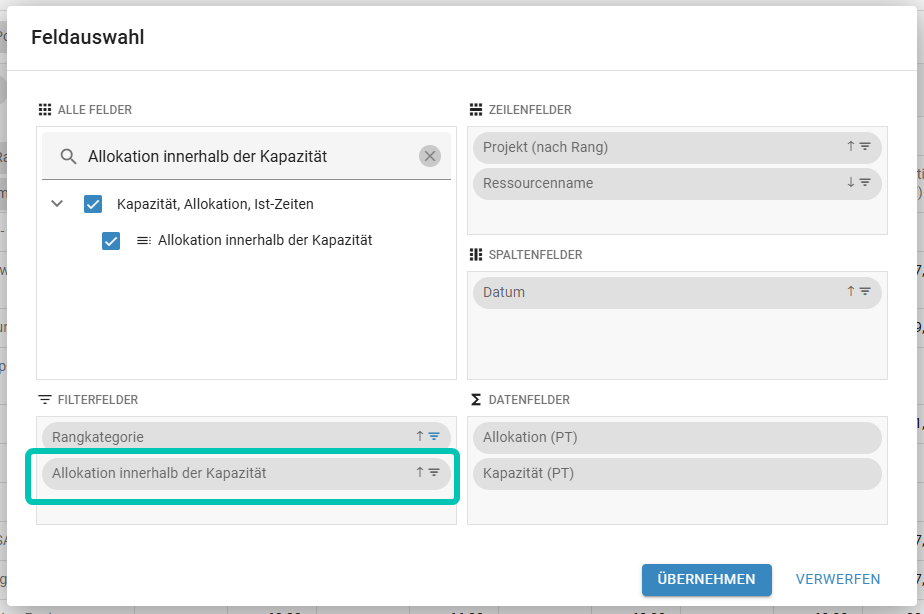This screenshot has width=924, height=614.
Task: Select the Datum column field chip
Action: click(x=677, y=292)
